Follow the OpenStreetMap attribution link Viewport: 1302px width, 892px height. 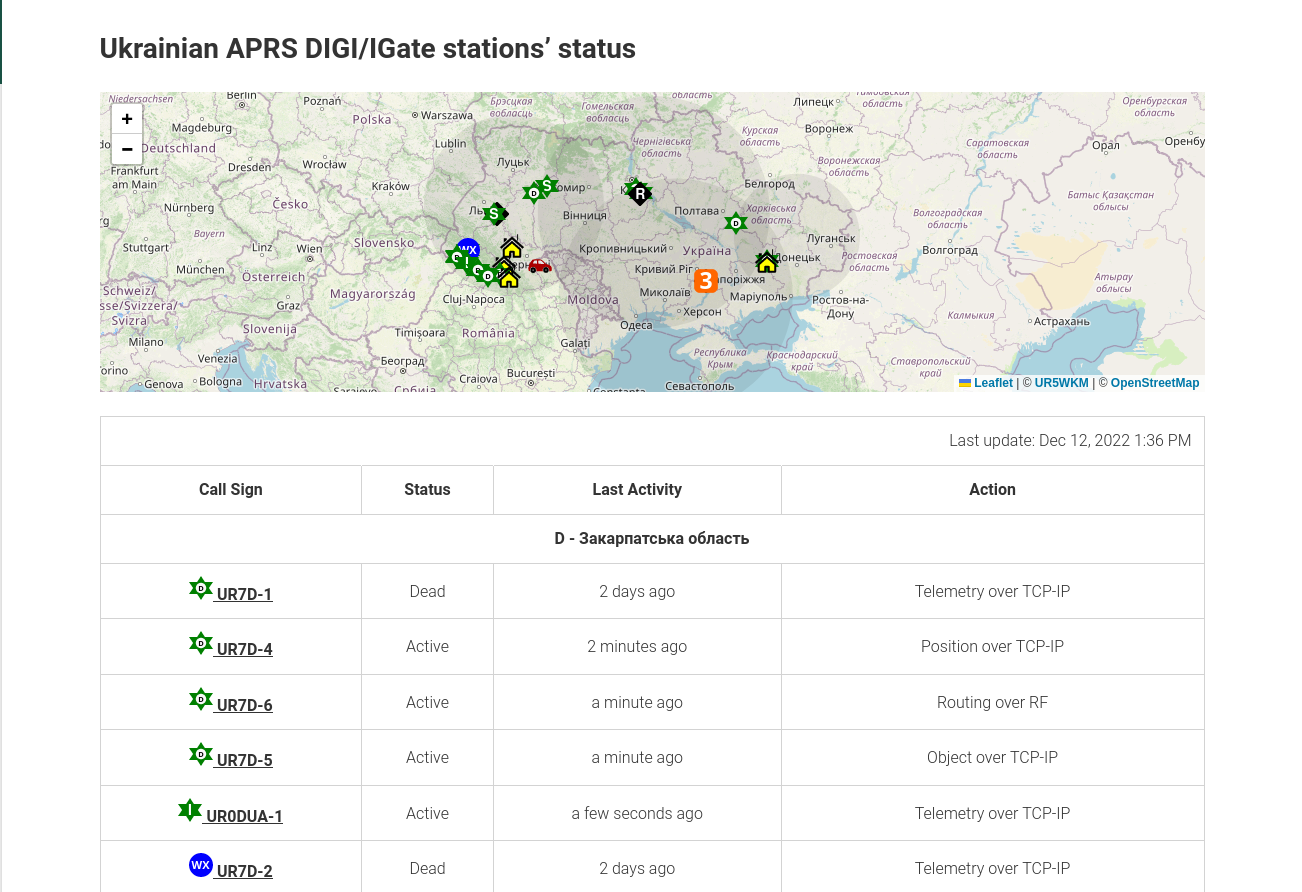(x=1154, y=383)
